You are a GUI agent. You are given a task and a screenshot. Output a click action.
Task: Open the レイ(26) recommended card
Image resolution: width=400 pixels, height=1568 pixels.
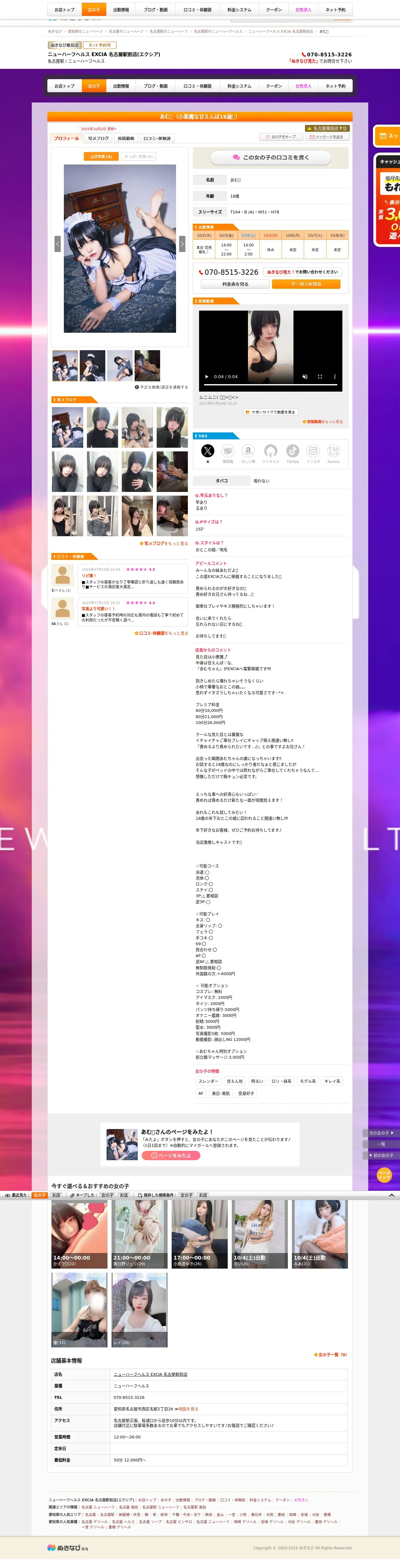(x=140, y=1310)
